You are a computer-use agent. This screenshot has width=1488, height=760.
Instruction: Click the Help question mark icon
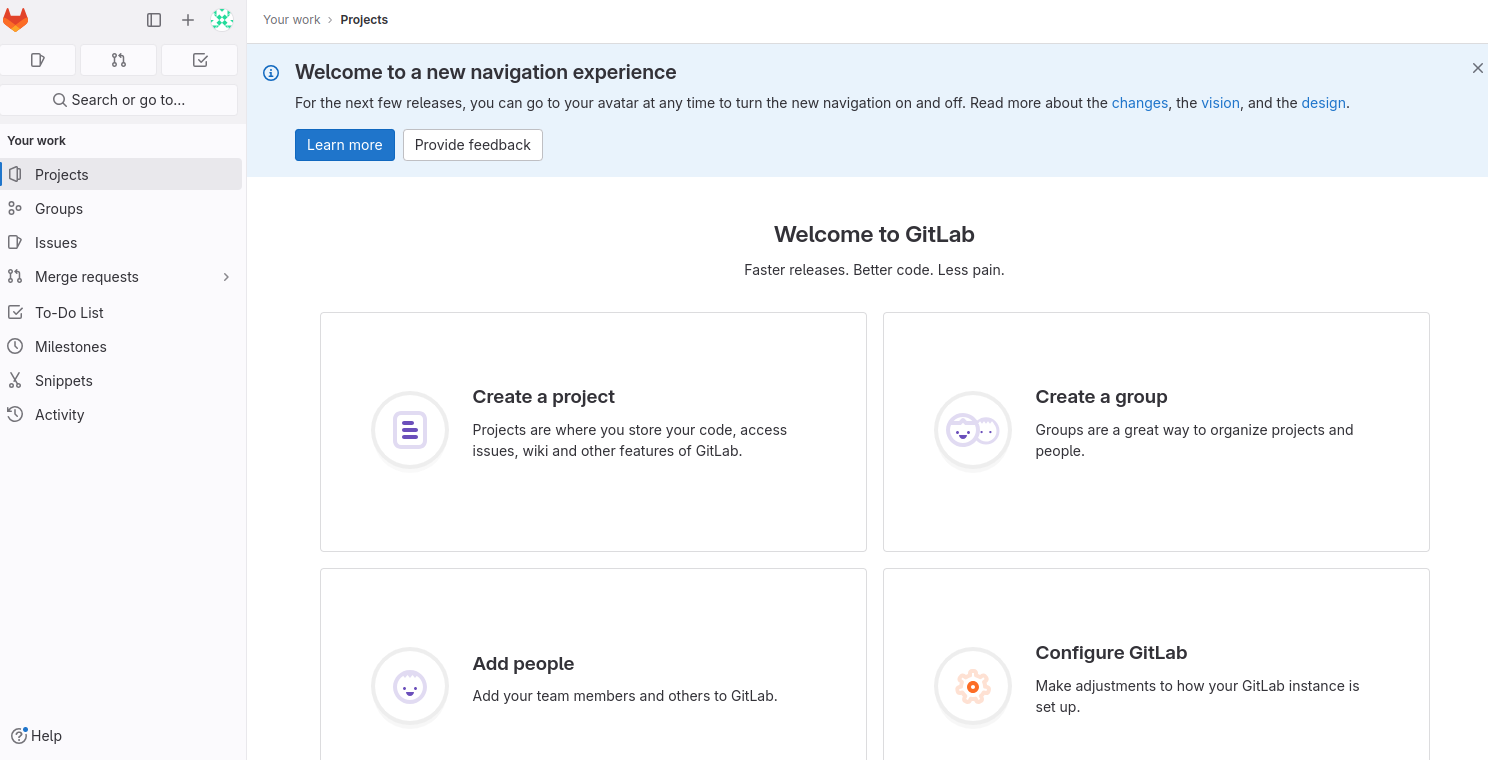(18, 736)
